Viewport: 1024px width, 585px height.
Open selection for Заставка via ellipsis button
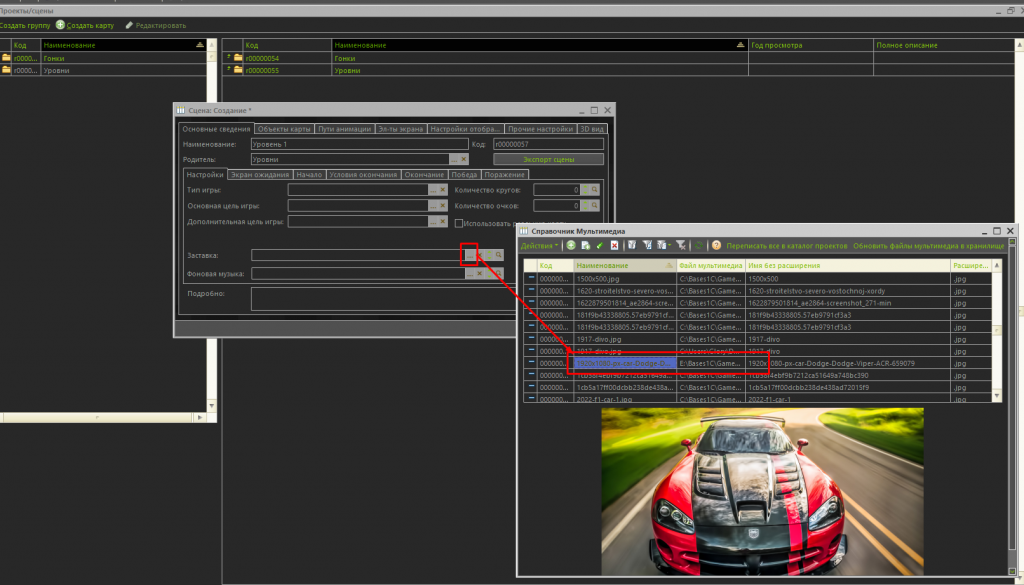469,255
